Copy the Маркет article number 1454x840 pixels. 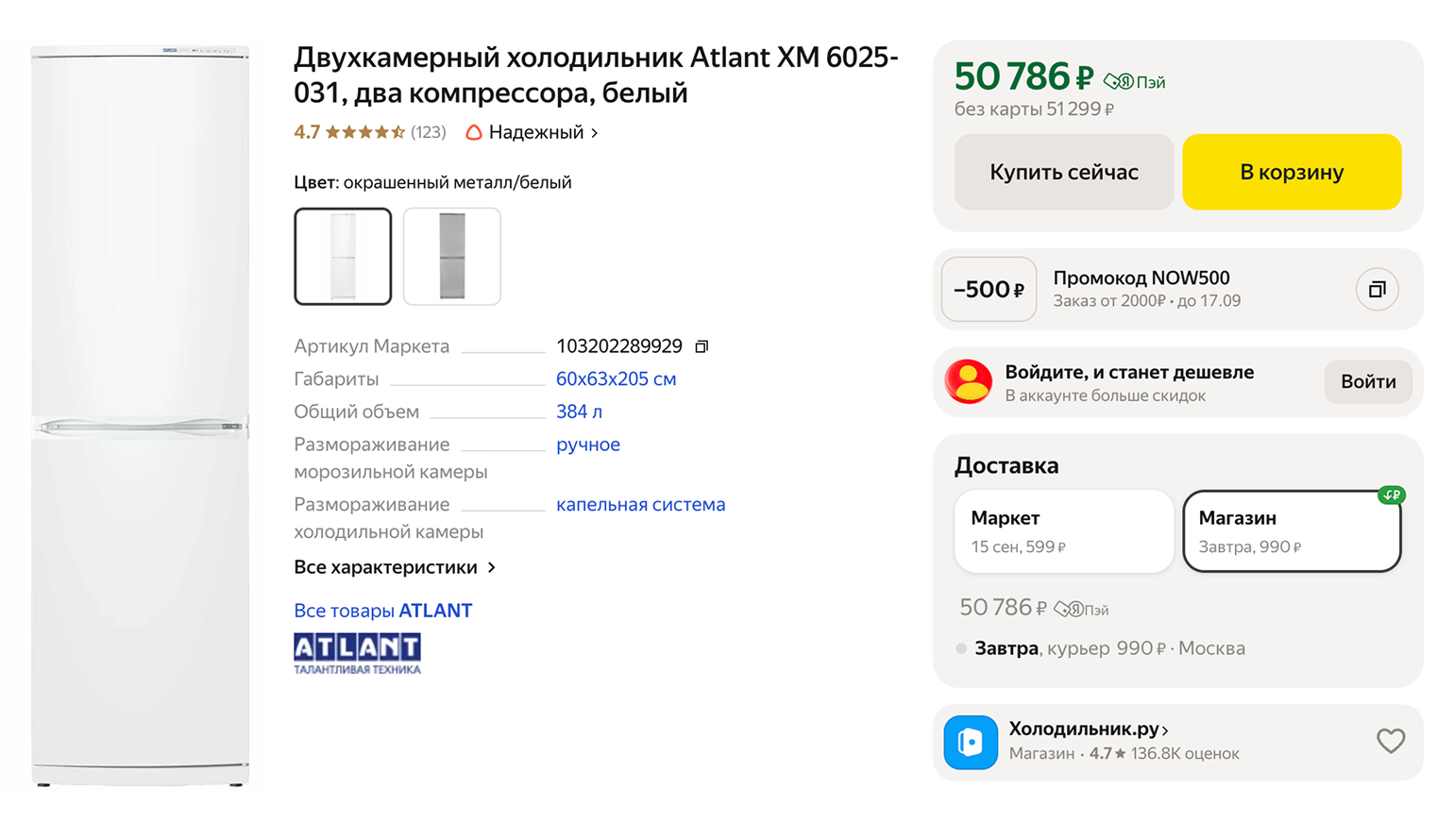point(701,345)
